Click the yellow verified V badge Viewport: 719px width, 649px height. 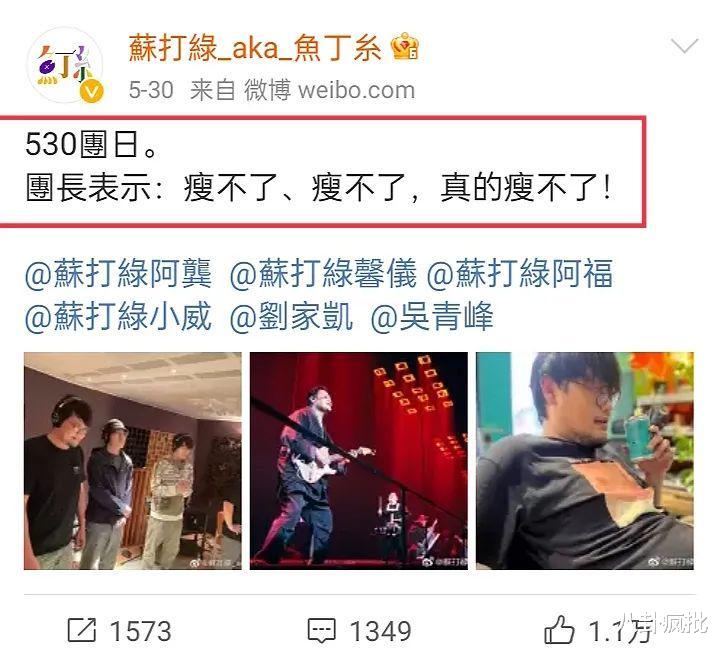tap(91, 92)
